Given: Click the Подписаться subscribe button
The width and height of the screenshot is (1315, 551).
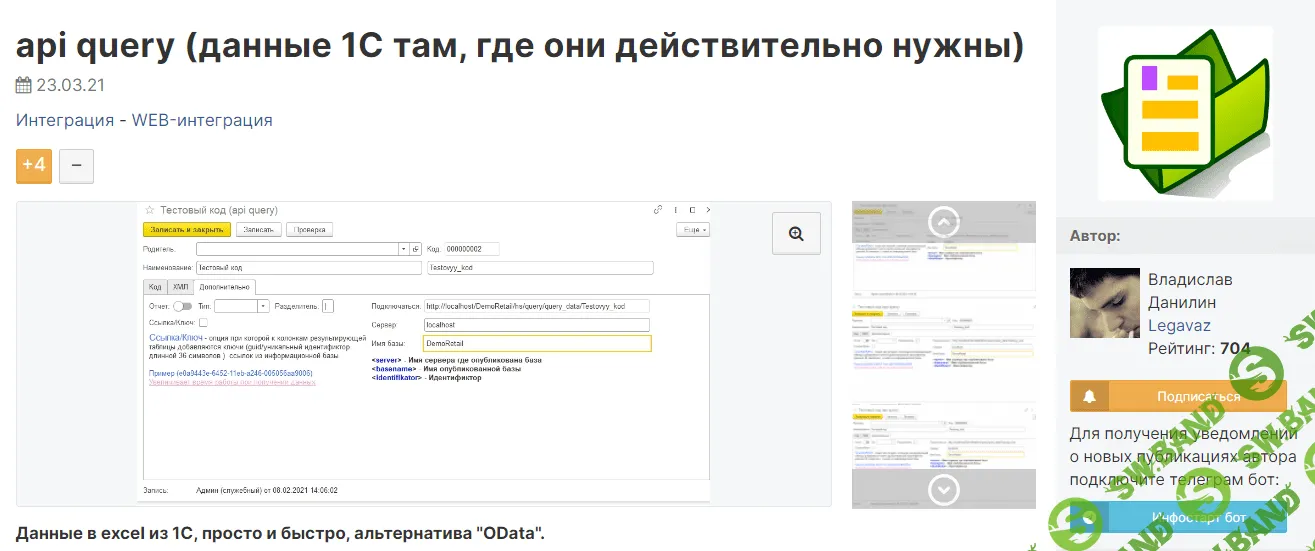Looking at the screenshot, I should pyautogui.click(x=1178, y=396).
